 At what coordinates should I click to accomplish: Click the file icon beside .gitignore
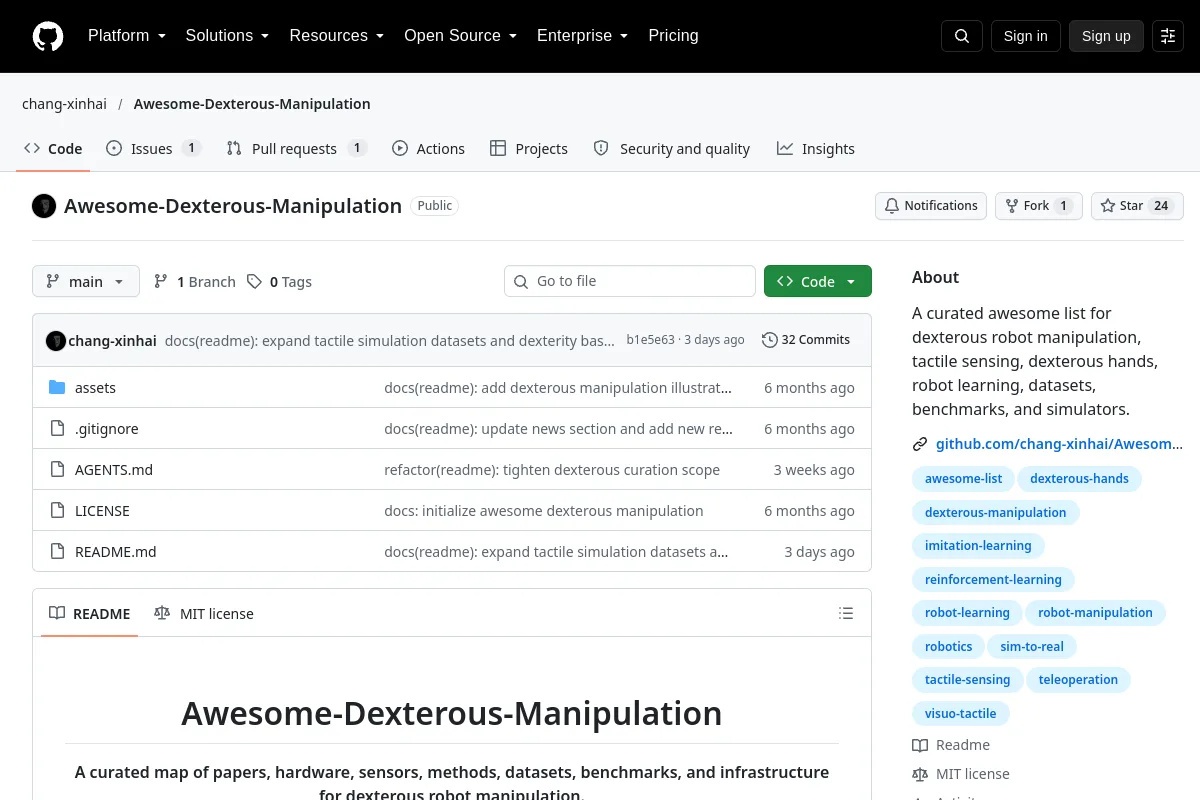click(57, 429)
